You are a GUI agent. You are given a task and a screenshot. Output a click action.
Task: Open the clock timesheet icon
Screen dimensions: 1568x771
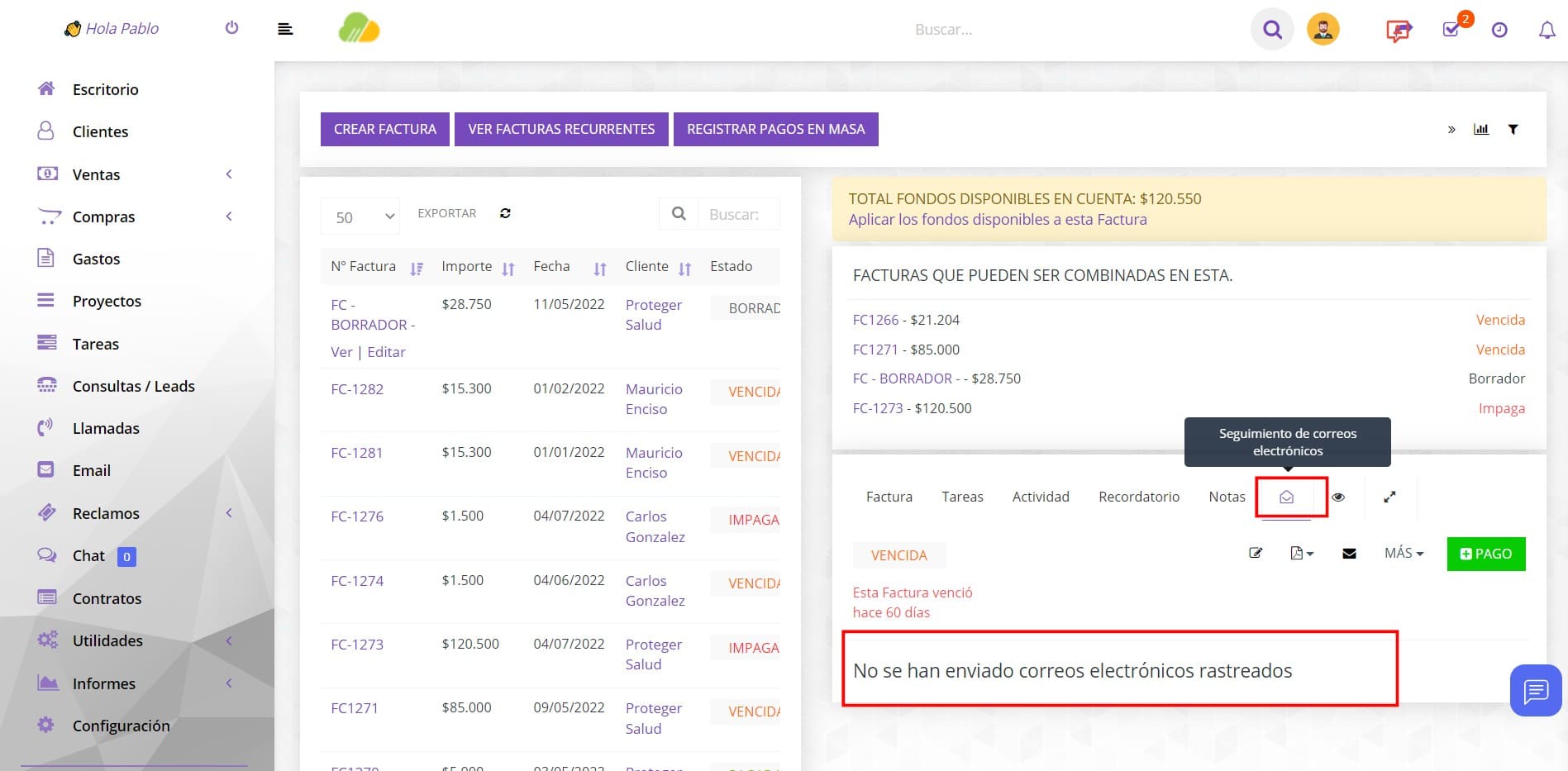(1499, 31)
